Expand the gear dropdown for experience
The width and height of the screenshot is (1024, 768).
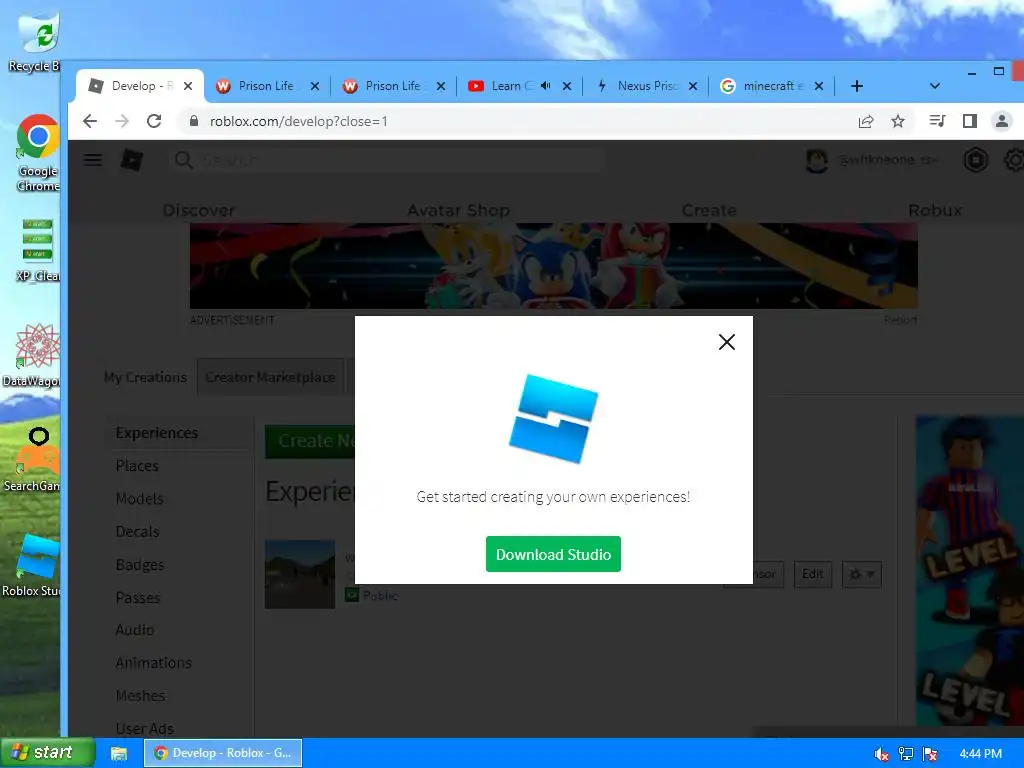[x=861, y=574]
